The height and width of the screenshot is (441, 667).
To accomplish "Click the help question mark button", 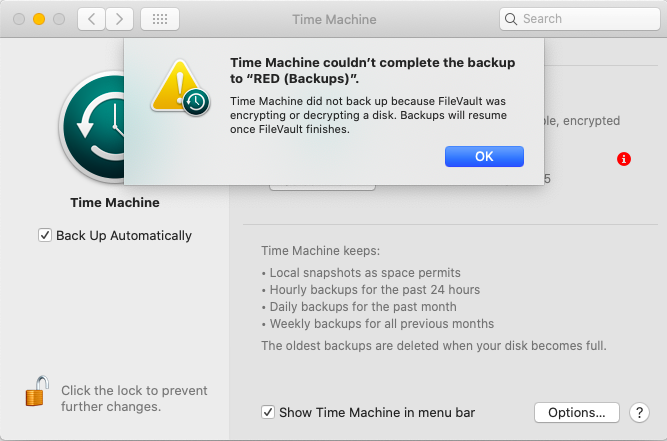I will (x=639, y=413).
